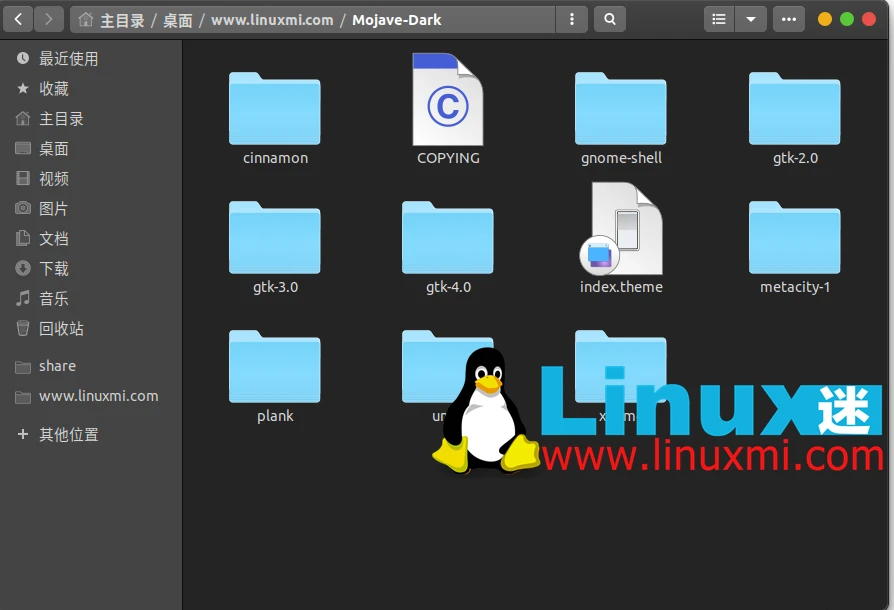This screenshot has height=610, width=894.
Task: Open search with the magnifier icon
Action: (x=609, y=19)
